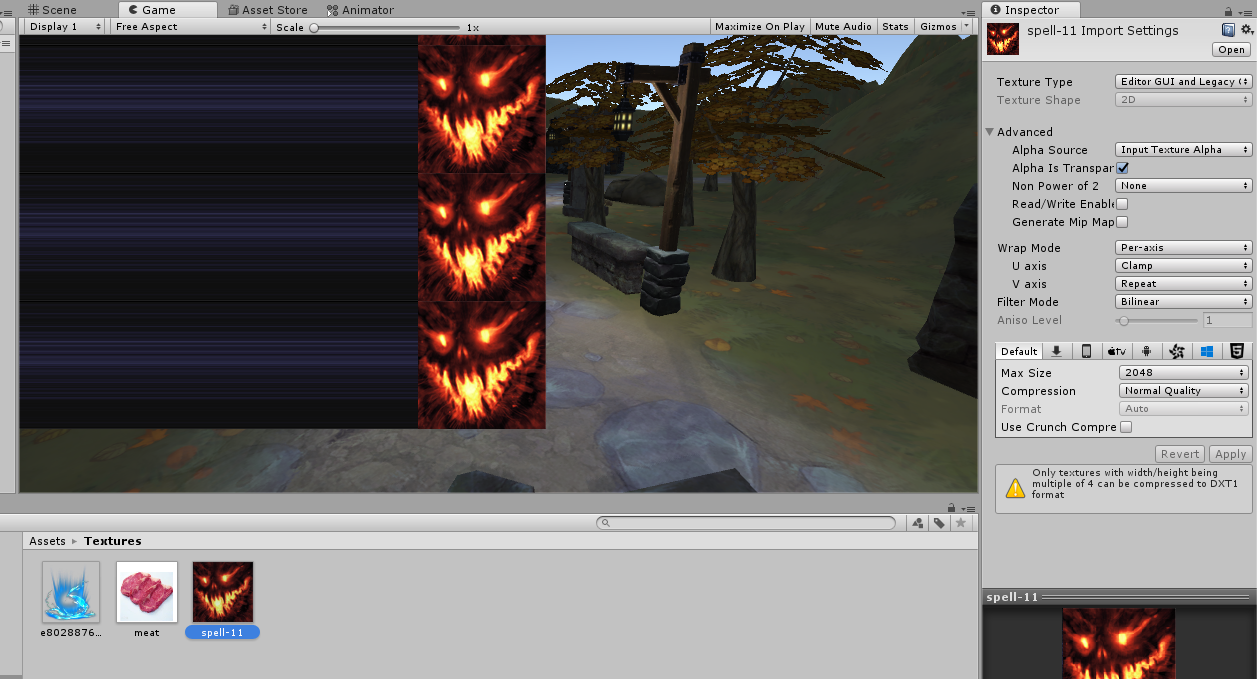1257x679 pixels.
Task: Select the meat texture thumbnail
Action: pyautogui.click(x=147, y=592)
